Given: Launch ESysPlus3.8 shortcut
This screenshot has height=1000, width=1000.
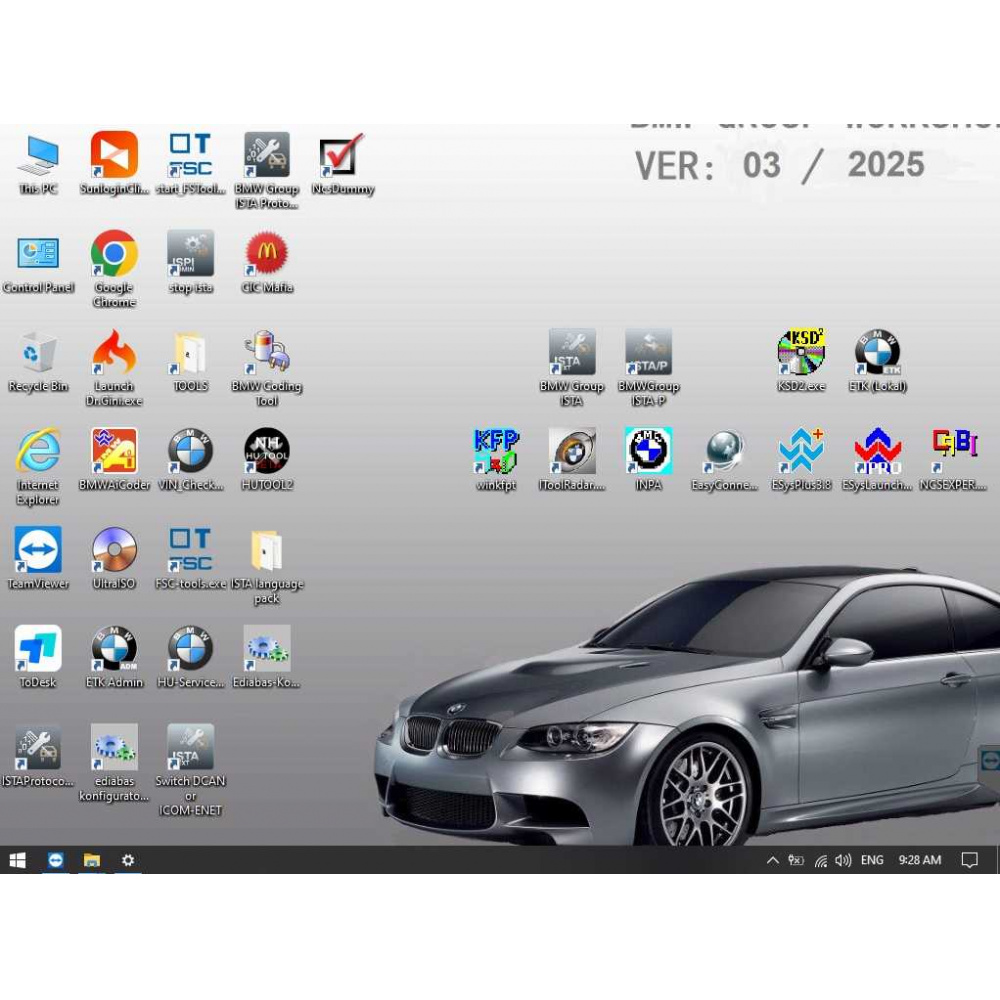Looking at the screenshot, I should 801,460.
